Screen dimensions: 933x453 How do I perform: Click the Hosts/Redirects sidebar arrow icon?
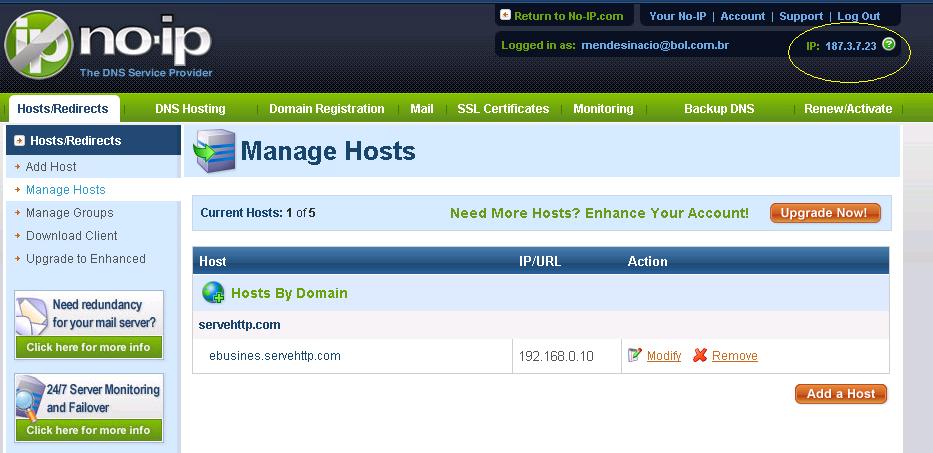(20, 140)
